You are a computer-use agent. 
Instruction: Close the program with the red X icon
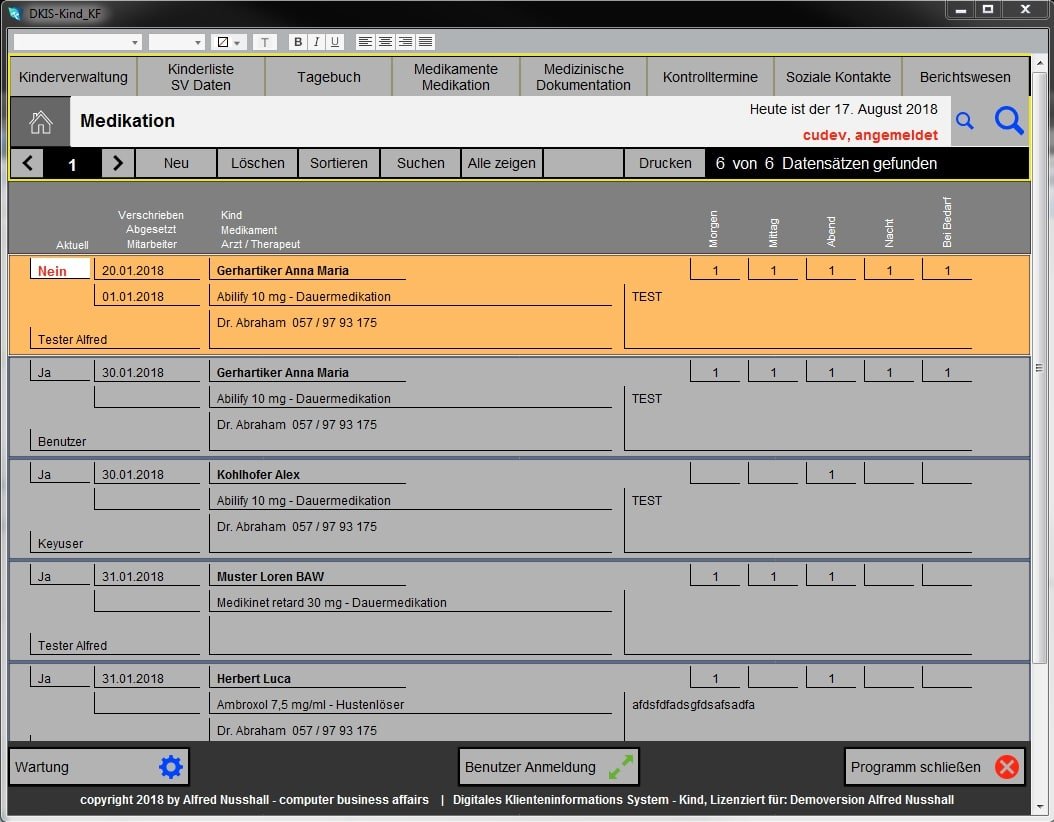click(1007, 767)
